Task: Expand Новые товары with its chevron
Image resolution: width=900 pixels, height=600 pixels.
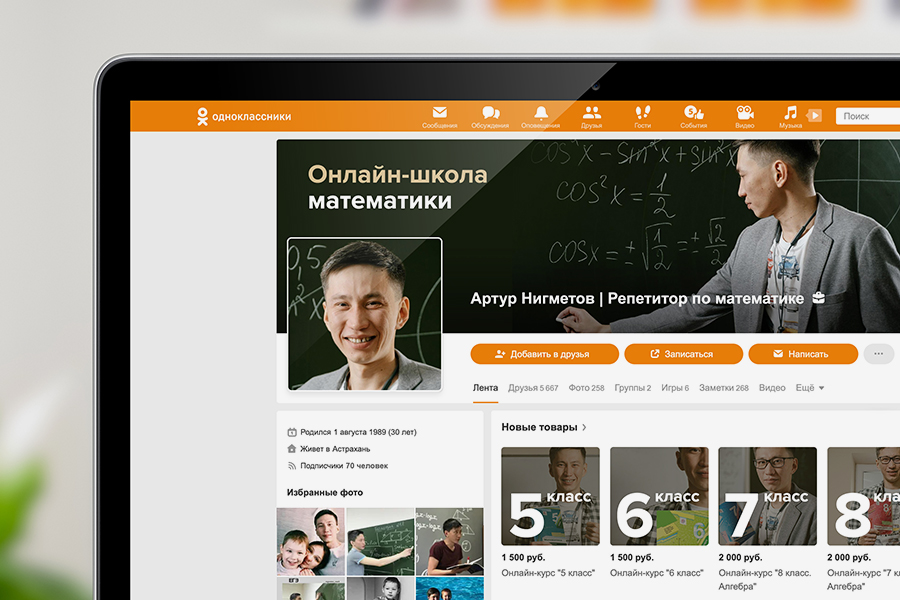Action: [584, 428]
